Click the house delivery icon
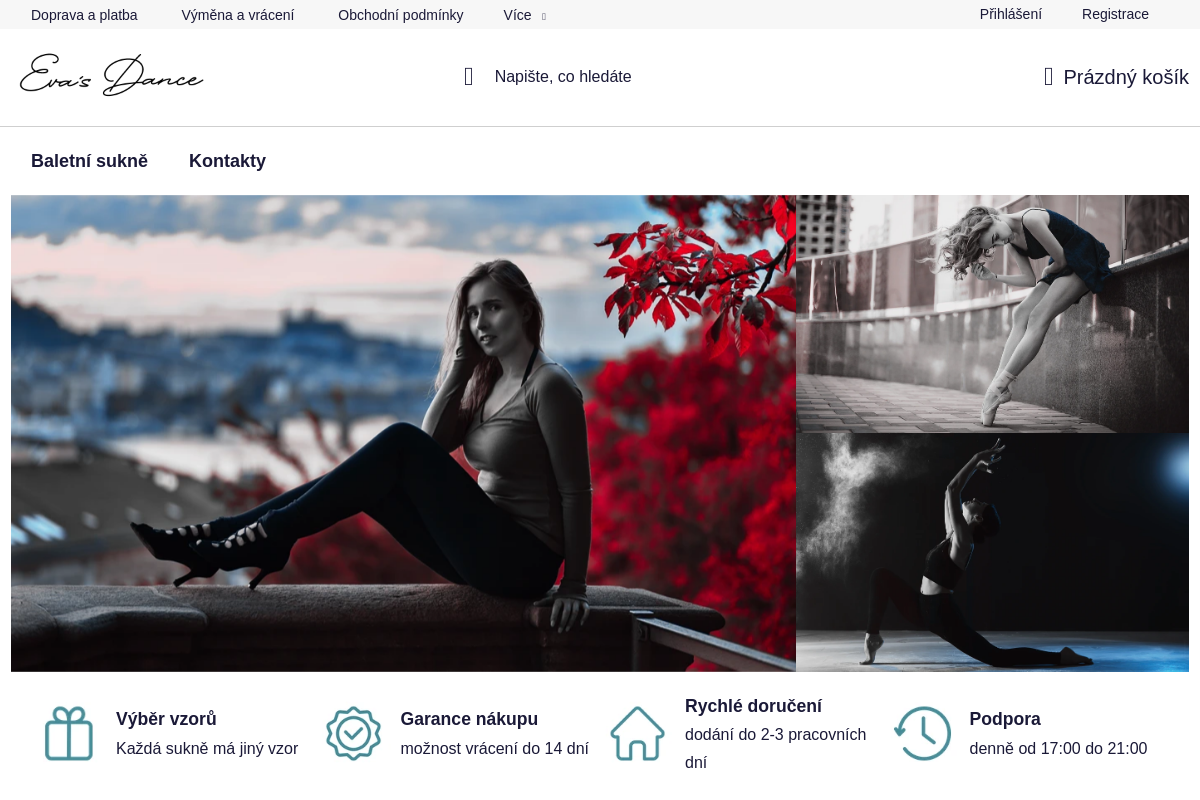The image size is (1200, 800). click(637, 733)
